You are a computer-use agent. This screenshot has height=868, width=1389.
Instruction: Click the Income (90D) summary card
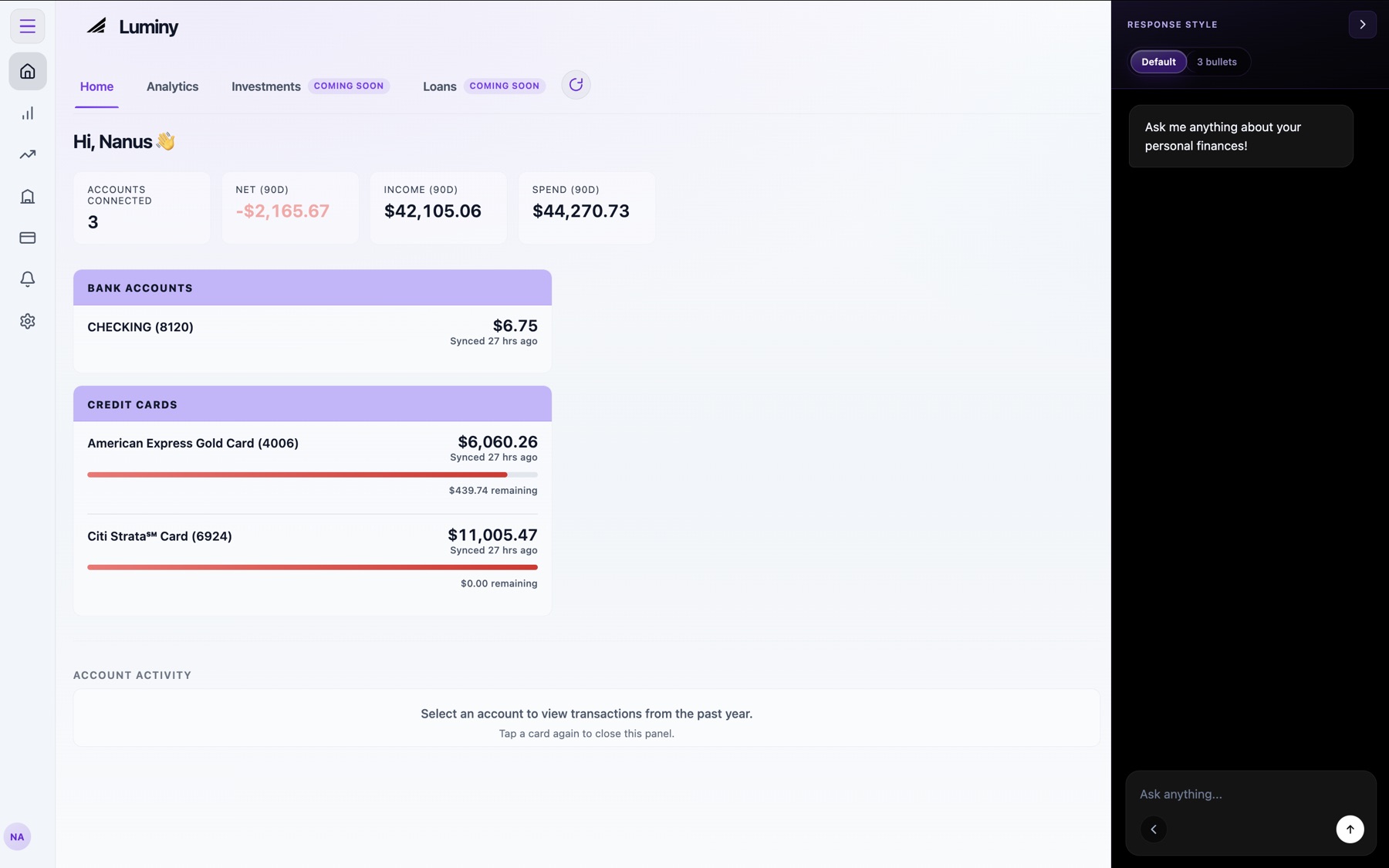438,208
